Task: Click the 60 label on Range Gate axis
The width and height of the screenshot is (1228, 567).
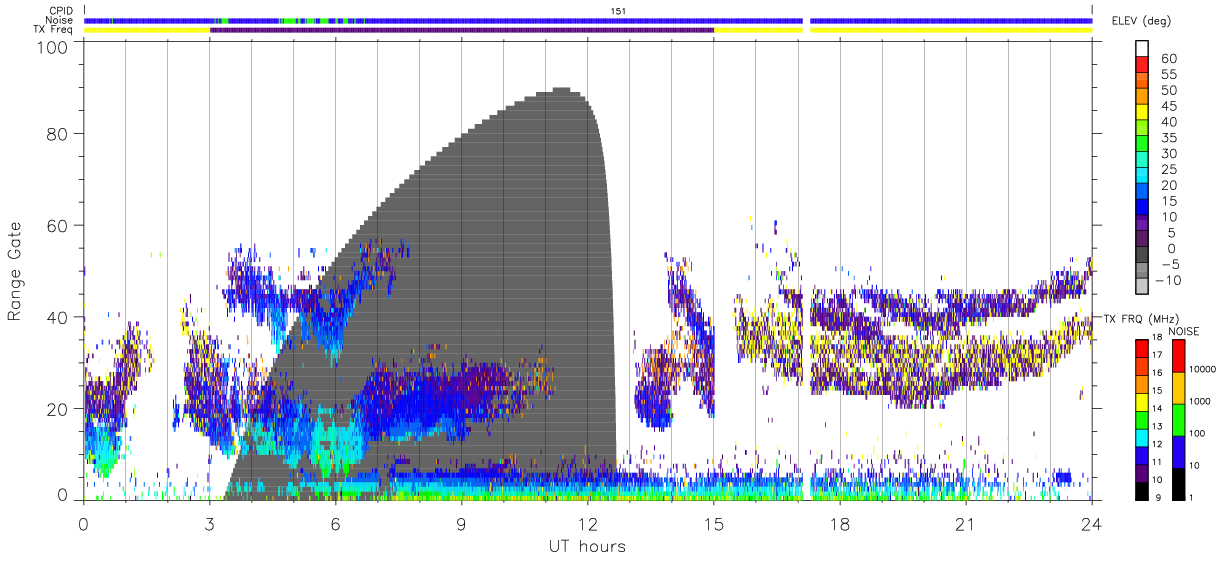Action: [57, 226]
